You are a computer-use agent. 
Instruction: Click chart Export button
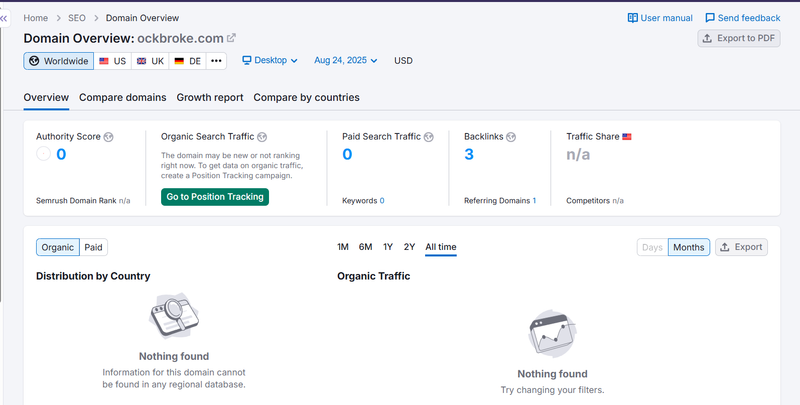click(x=741, y=247)
